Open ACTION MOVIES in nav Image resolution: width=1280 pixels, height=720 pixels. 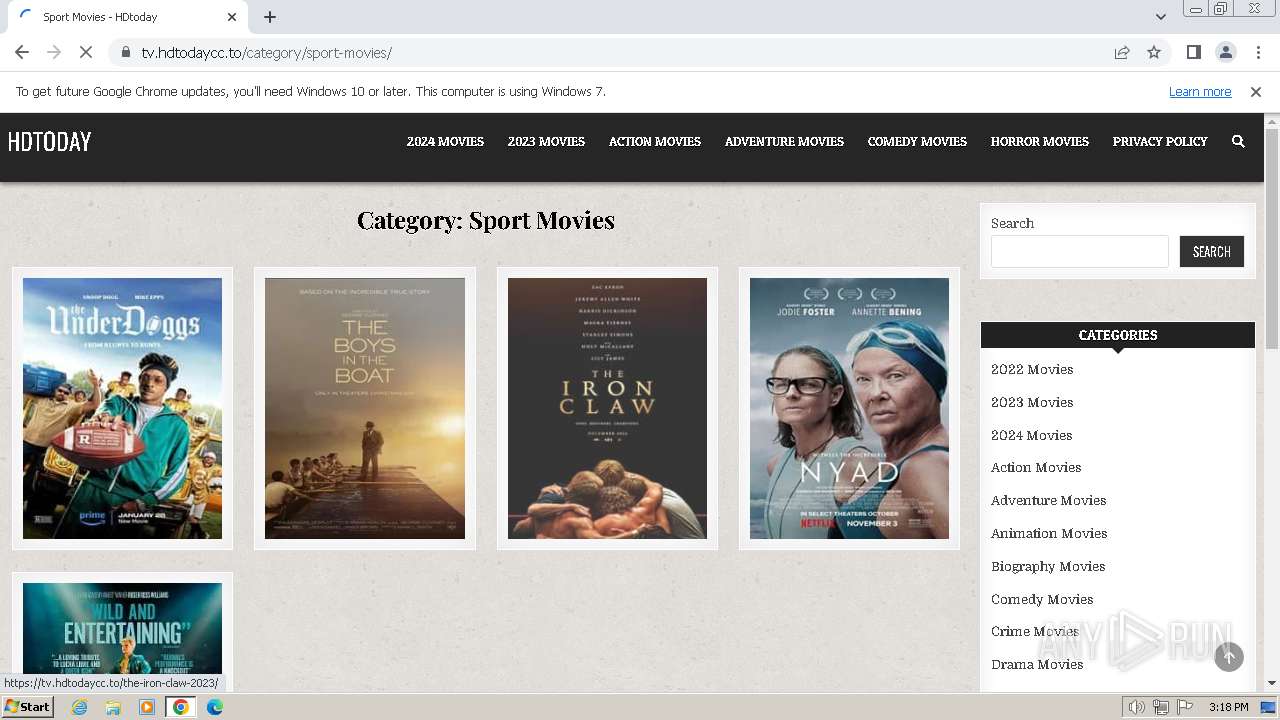pos(655,142)
